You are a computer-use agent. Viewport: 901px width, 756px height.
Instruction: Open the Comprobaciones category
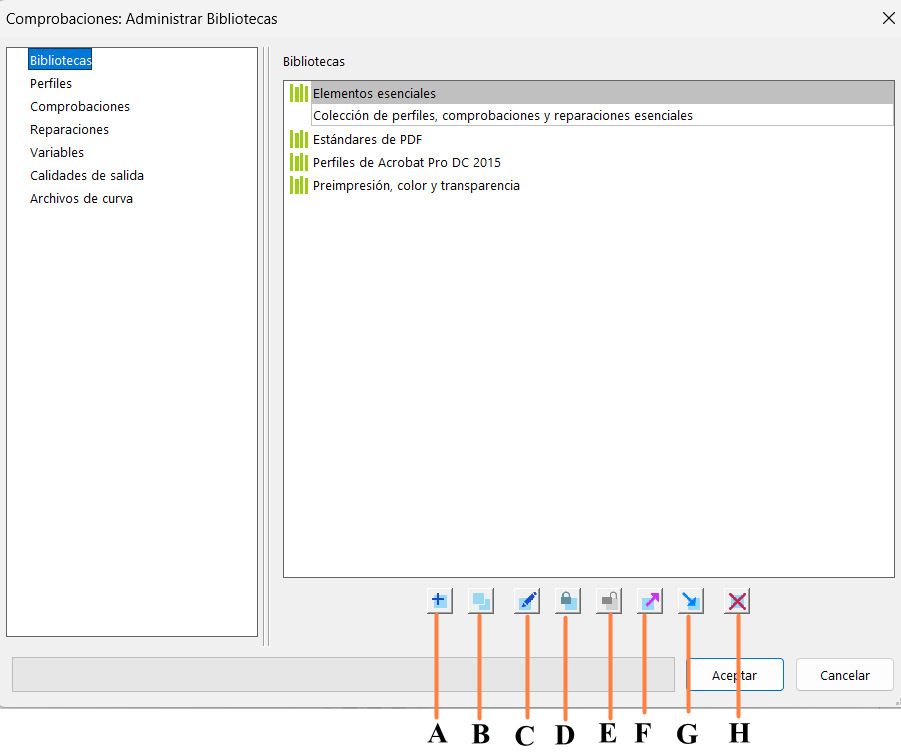[x=80, y=106]
